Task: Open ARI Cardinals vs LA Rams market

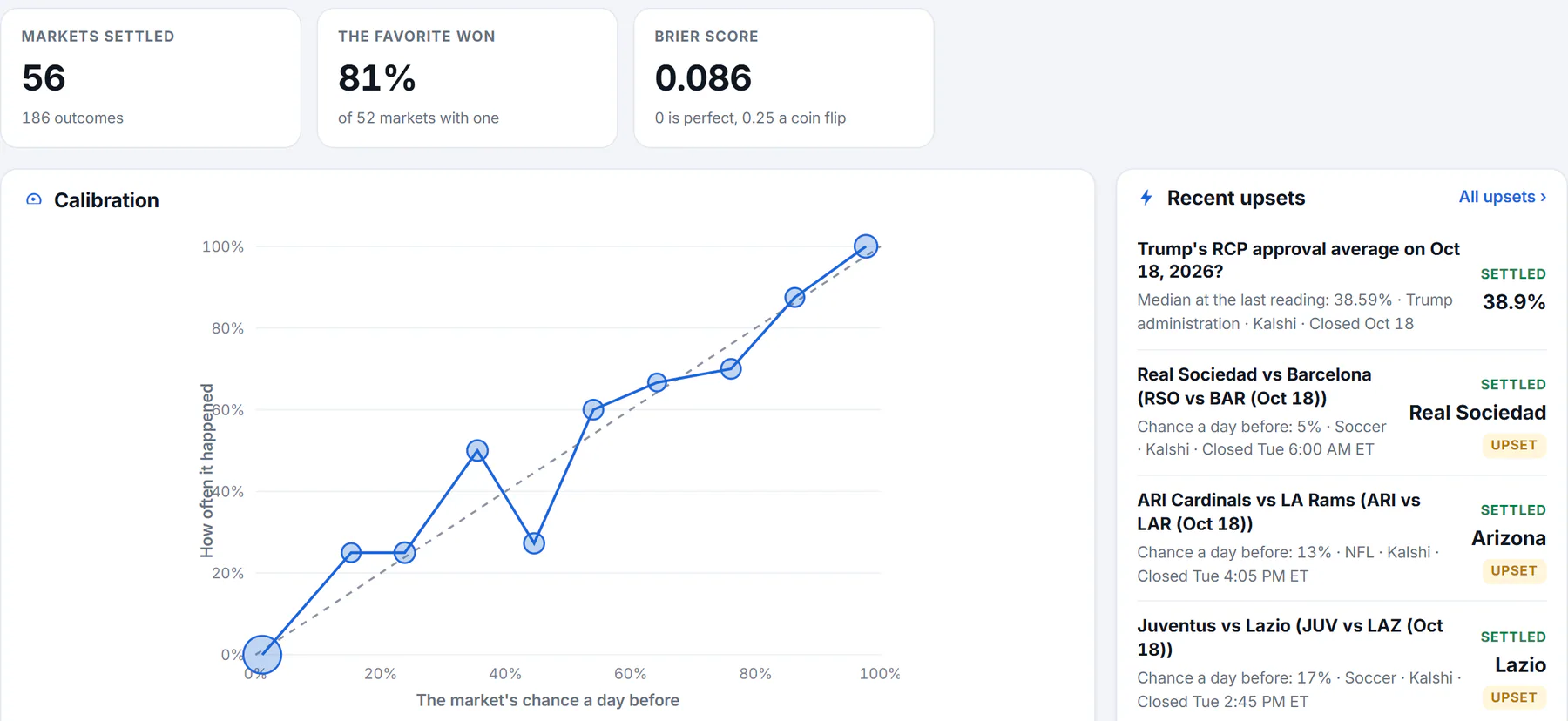Action: (1278, 511)
